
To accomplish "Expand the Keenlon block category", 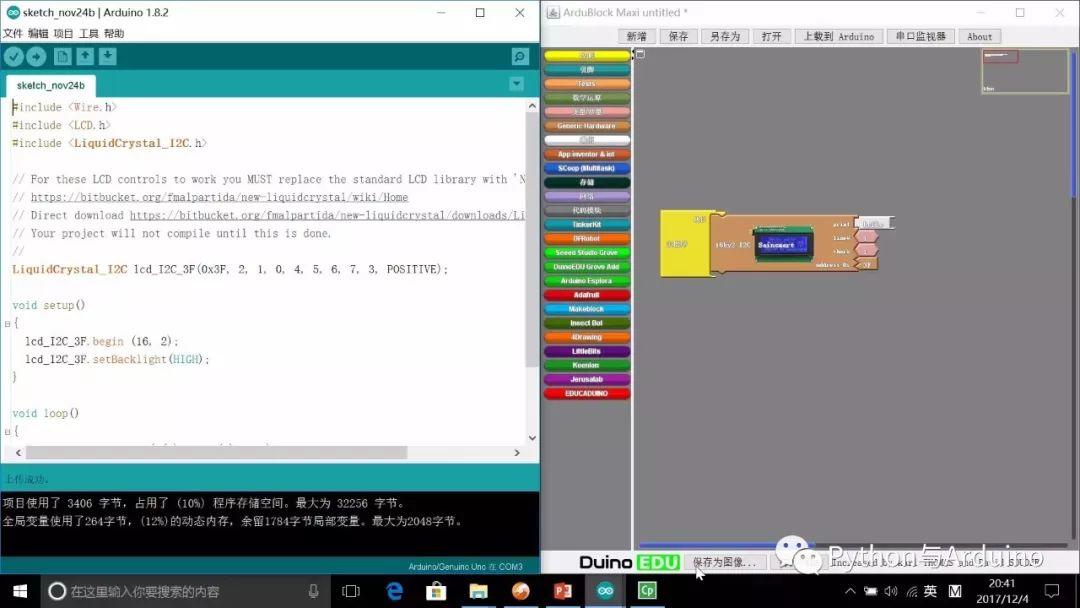I will click(586, 366).
